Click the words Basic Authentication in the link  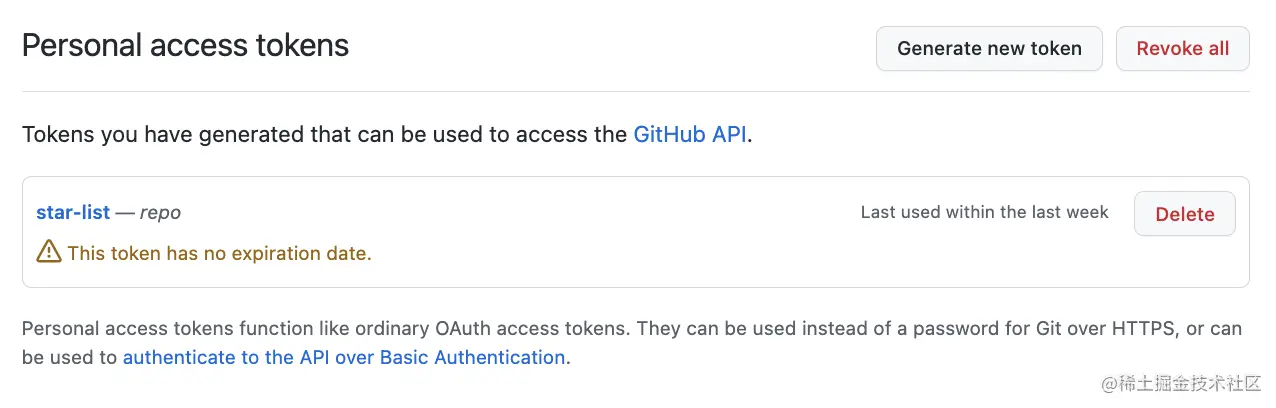click(472, 357)
